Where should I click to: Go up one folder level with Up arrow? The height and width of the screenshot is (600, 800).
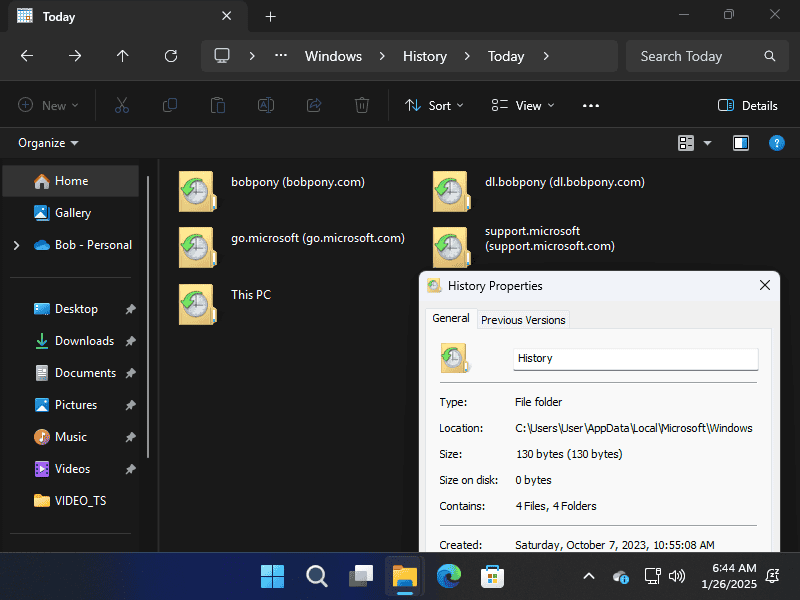(123, 56)
